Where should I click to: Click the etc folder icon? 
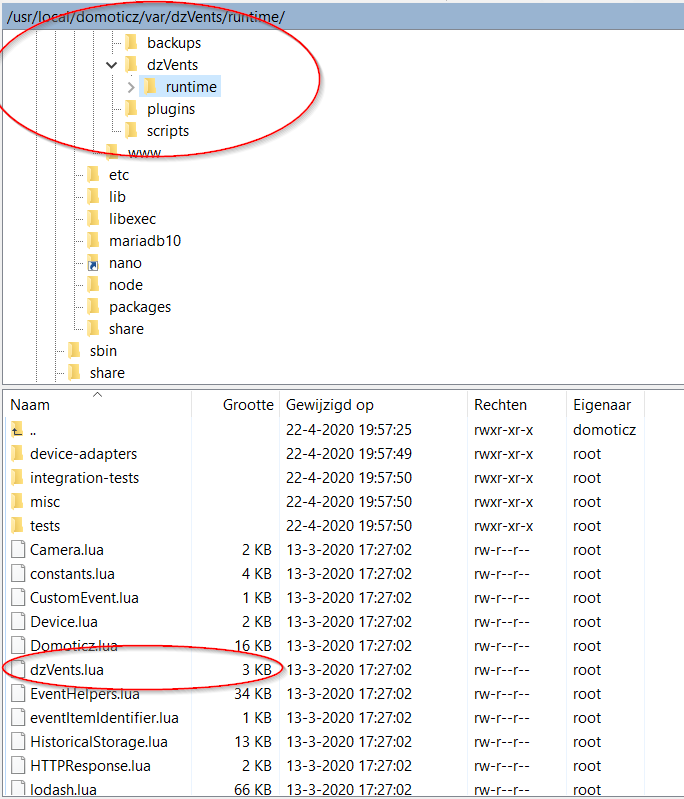coord(93,174)
